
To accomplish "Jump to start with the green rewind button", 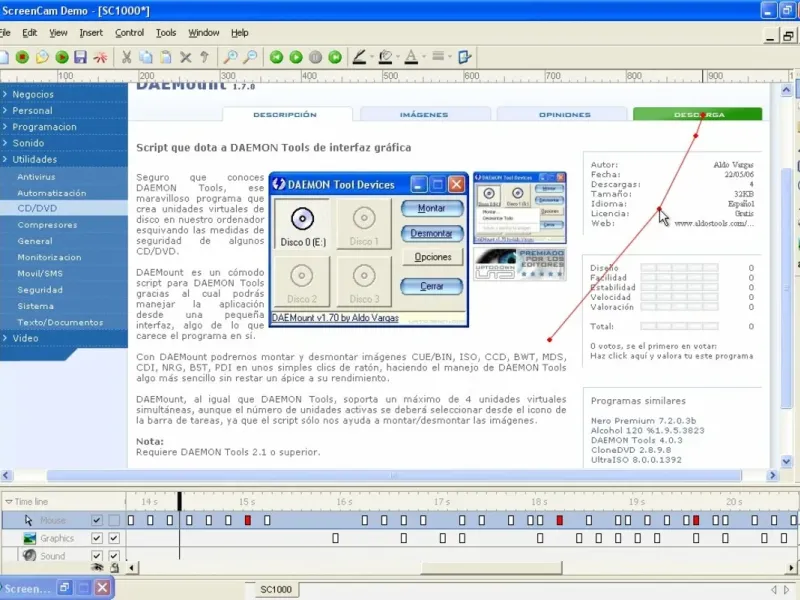I will [277, 57].
